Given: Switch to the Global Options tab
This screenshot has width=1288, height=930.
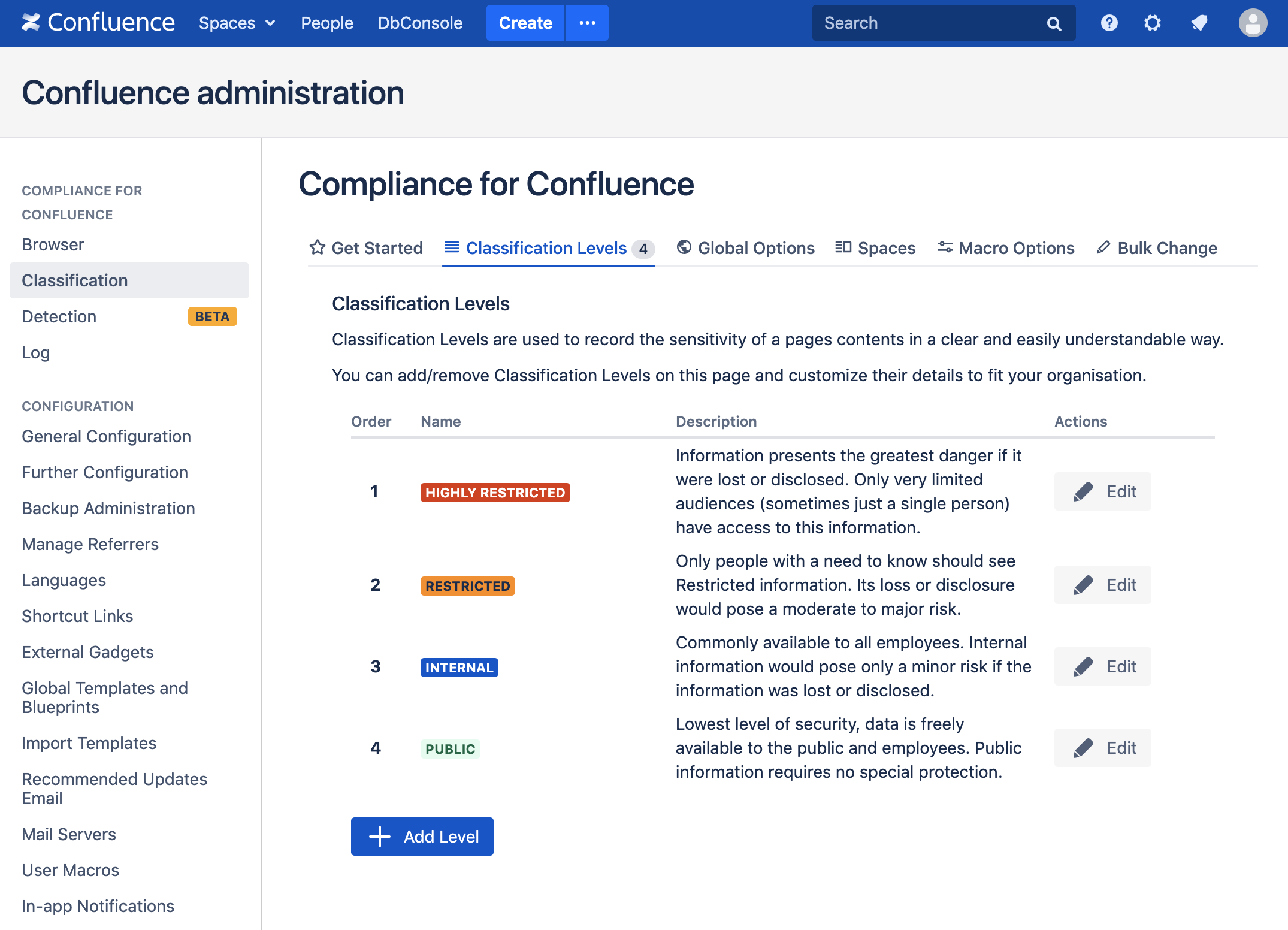Looking at the screenshot, I should point(746,248).
